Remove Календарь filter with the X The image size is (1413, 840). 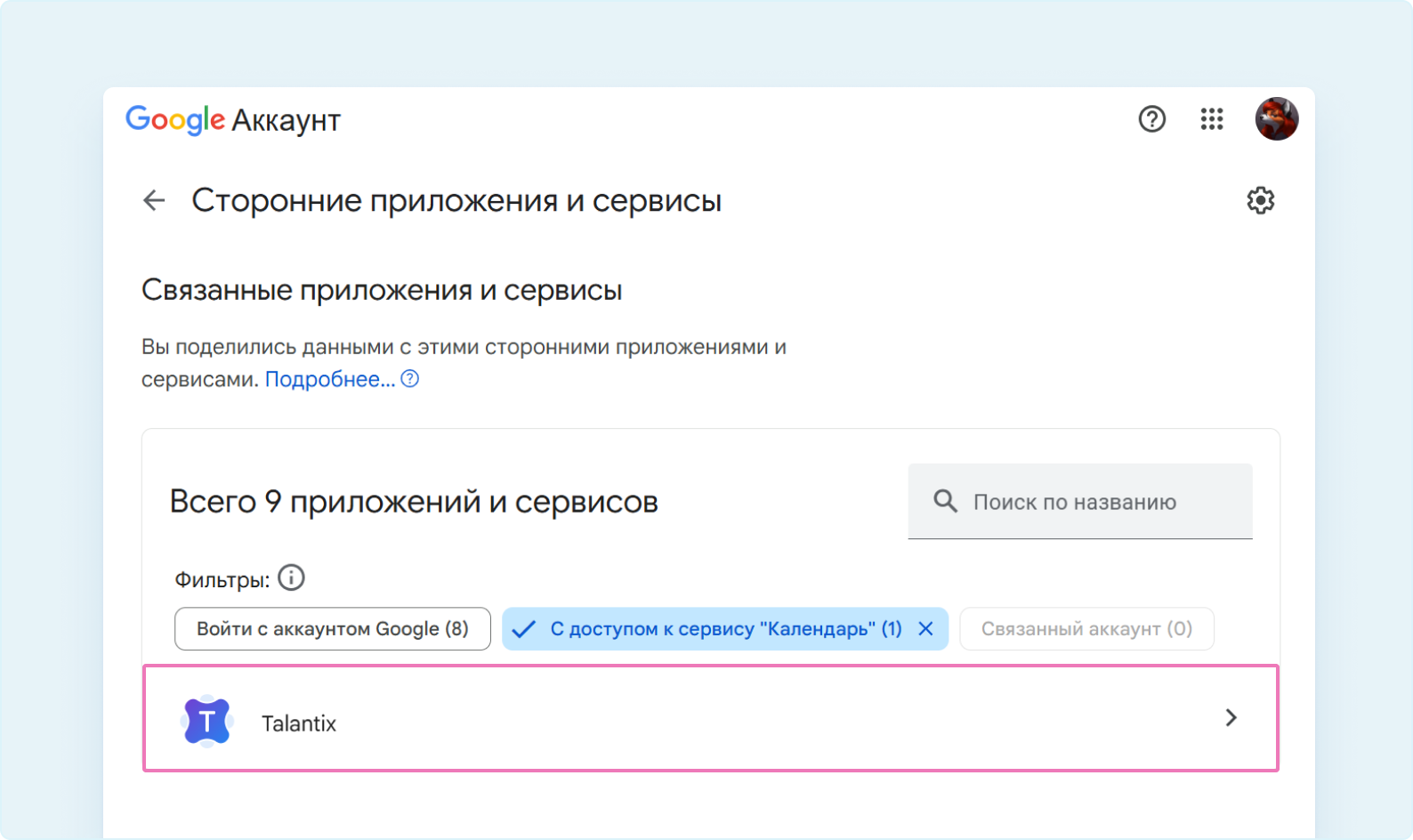tap(925, 629)
